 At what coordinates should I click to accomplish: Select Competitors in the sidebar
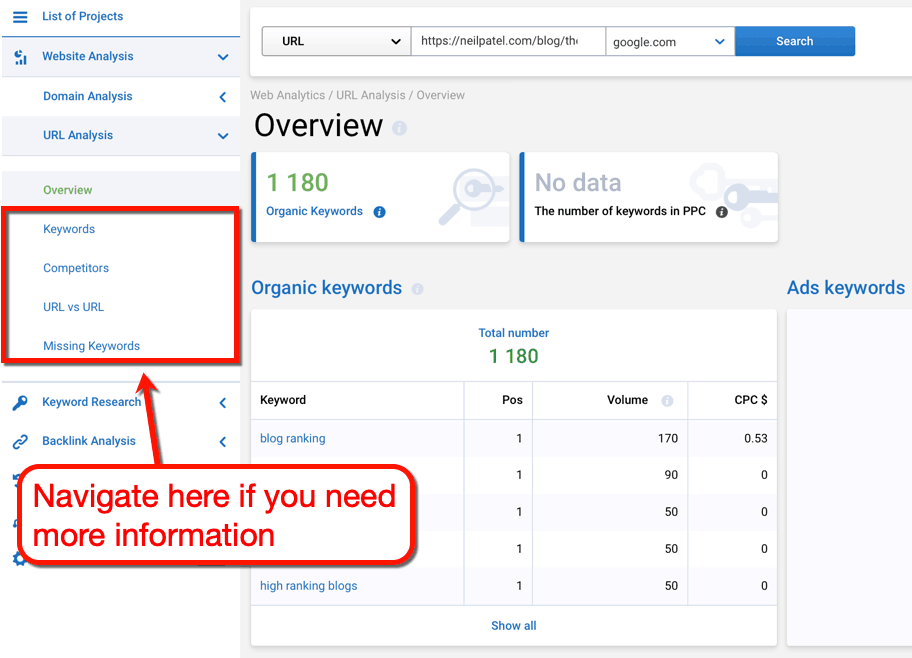click(x=74, y=268)
